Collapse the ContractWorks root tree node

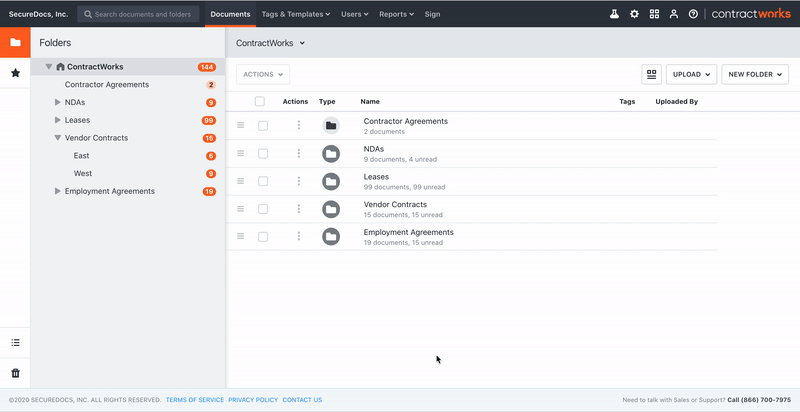click(49, 67)
